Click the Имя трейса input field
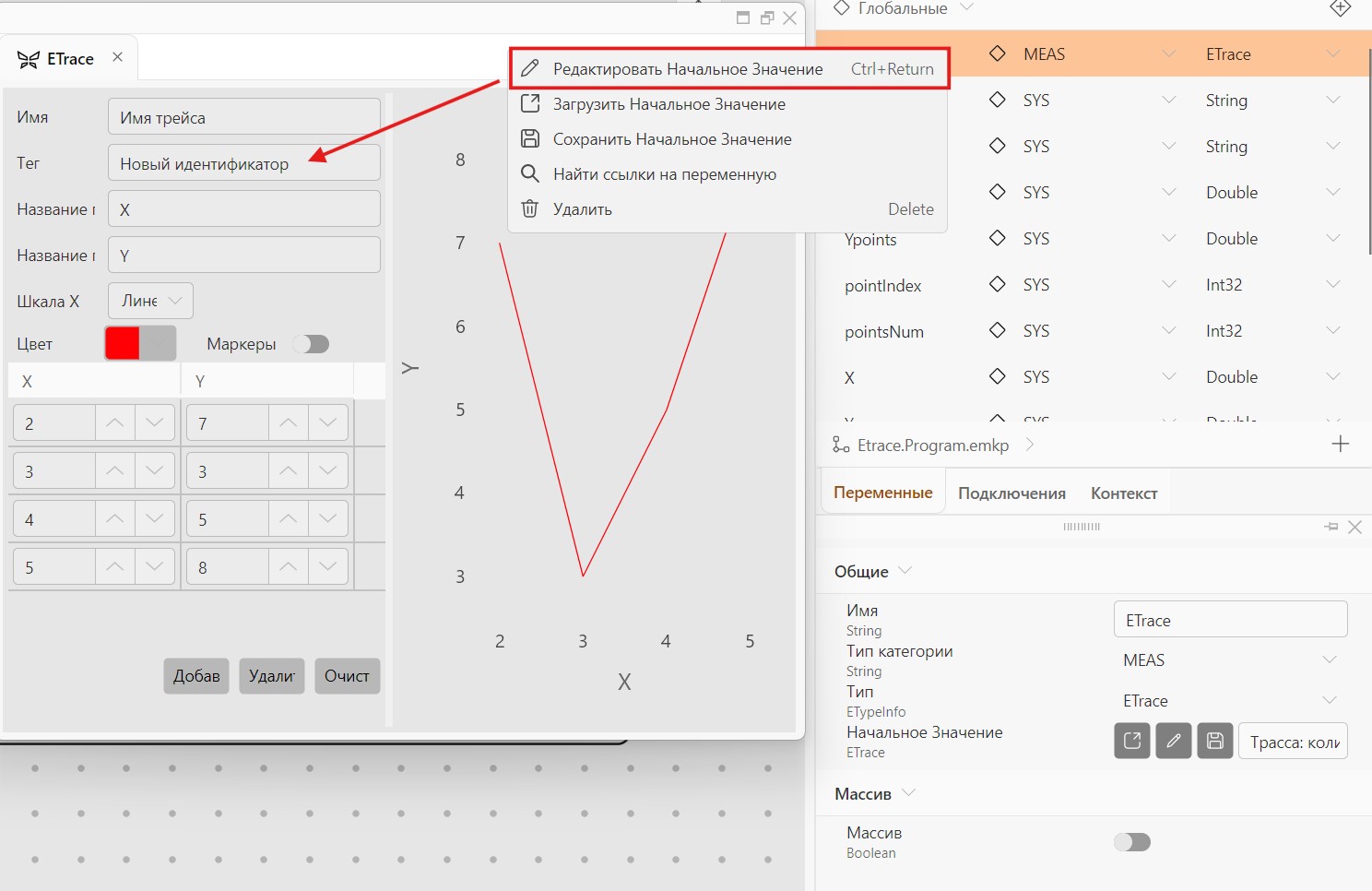 tap(244, 117)
